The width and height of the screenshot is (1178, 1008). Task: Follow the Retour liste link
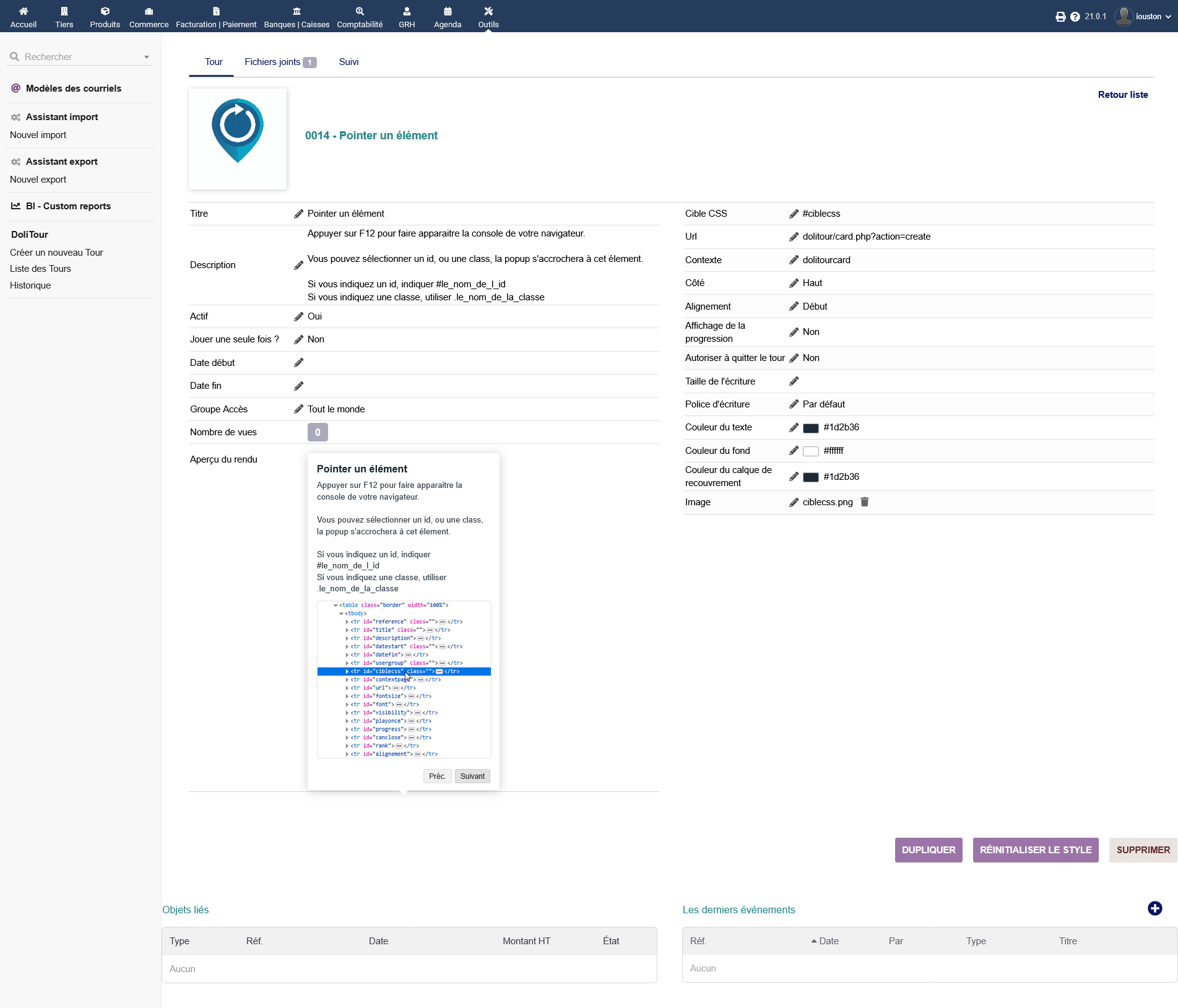point(1122,95)
